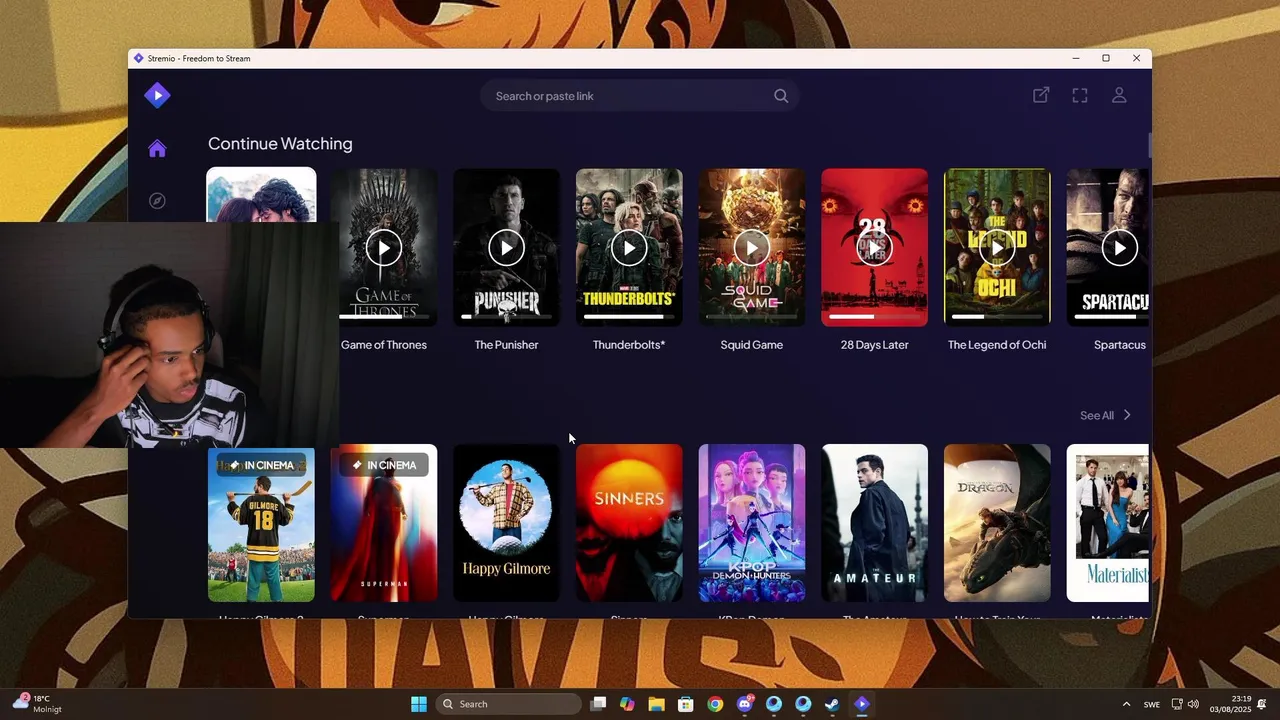Play The Punisher
Screen dimensions: 1280x720
[507, 248]
